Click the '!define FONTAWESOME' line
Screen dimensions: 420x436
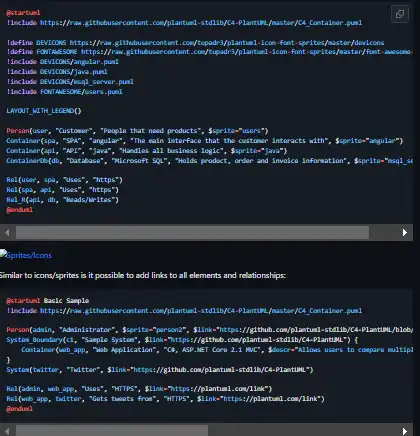tap(210, 52)
